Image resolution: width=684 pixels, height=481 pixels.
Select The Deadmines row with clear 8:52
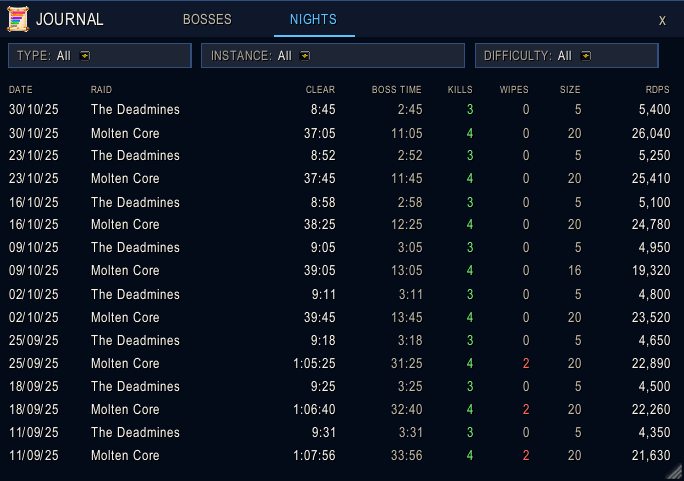coord(339,155)
